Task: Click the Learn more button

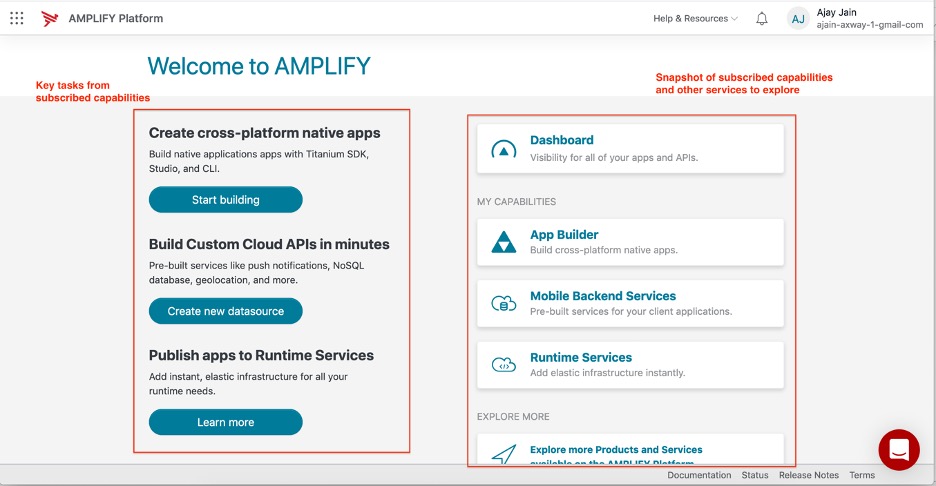Action: click(226, 422)
